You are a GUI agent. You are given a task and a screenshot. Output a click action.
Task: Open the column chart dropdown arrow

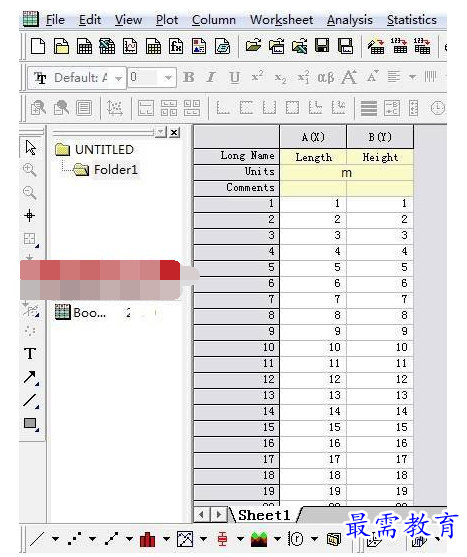pos(166,539)
